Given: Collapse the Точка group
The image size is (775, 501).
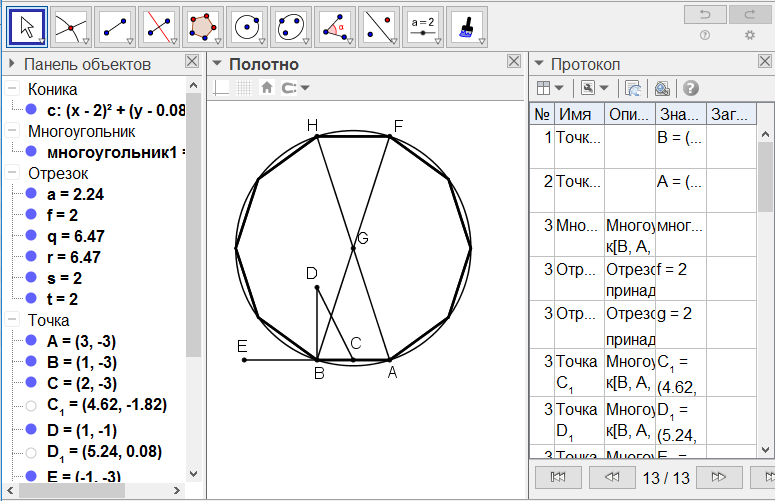Looking at the screenshot, I should (x=13, y=320).
